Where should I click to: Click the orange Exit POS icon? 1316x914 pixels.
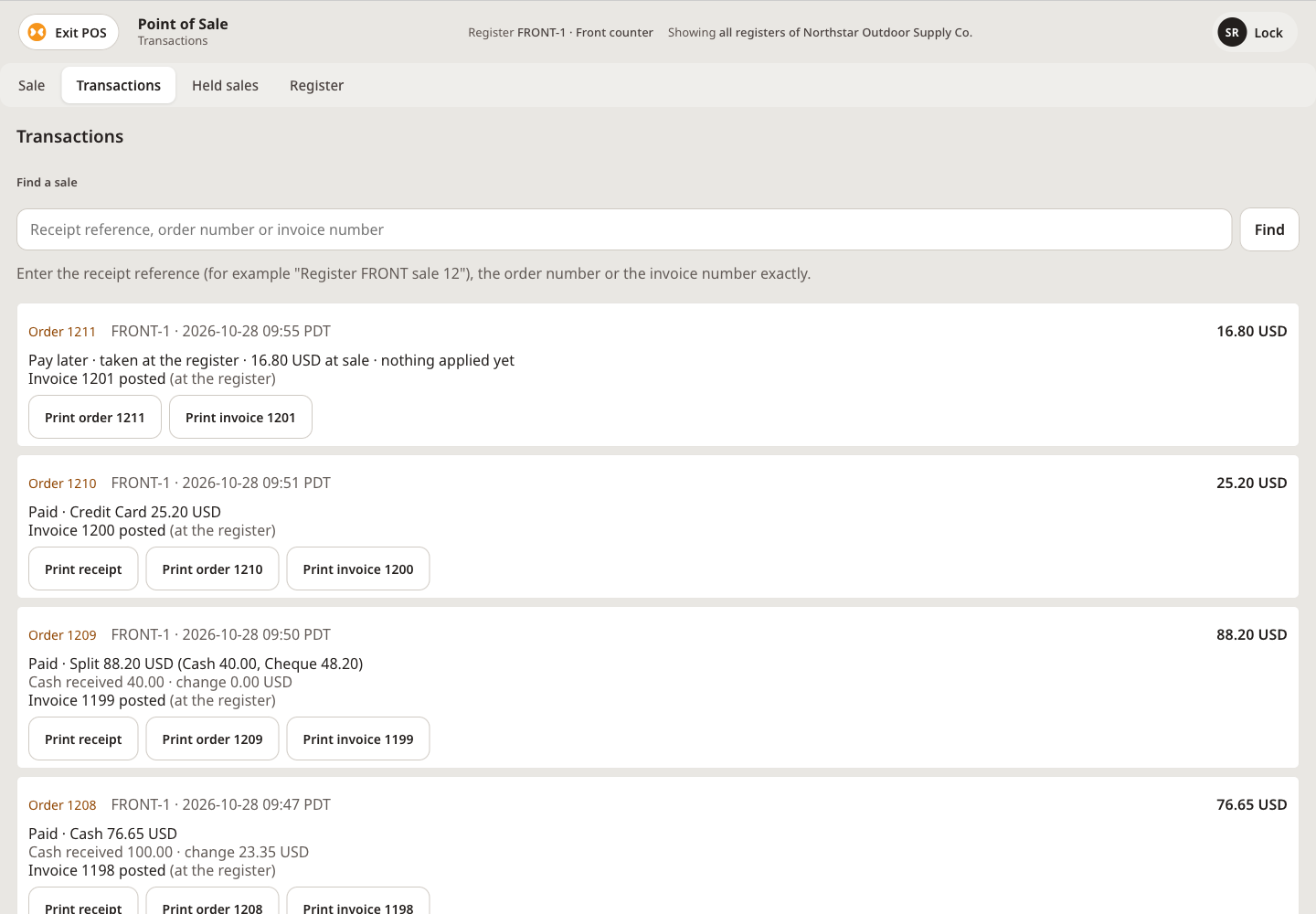pyautogui.click(x=37, y=33)
